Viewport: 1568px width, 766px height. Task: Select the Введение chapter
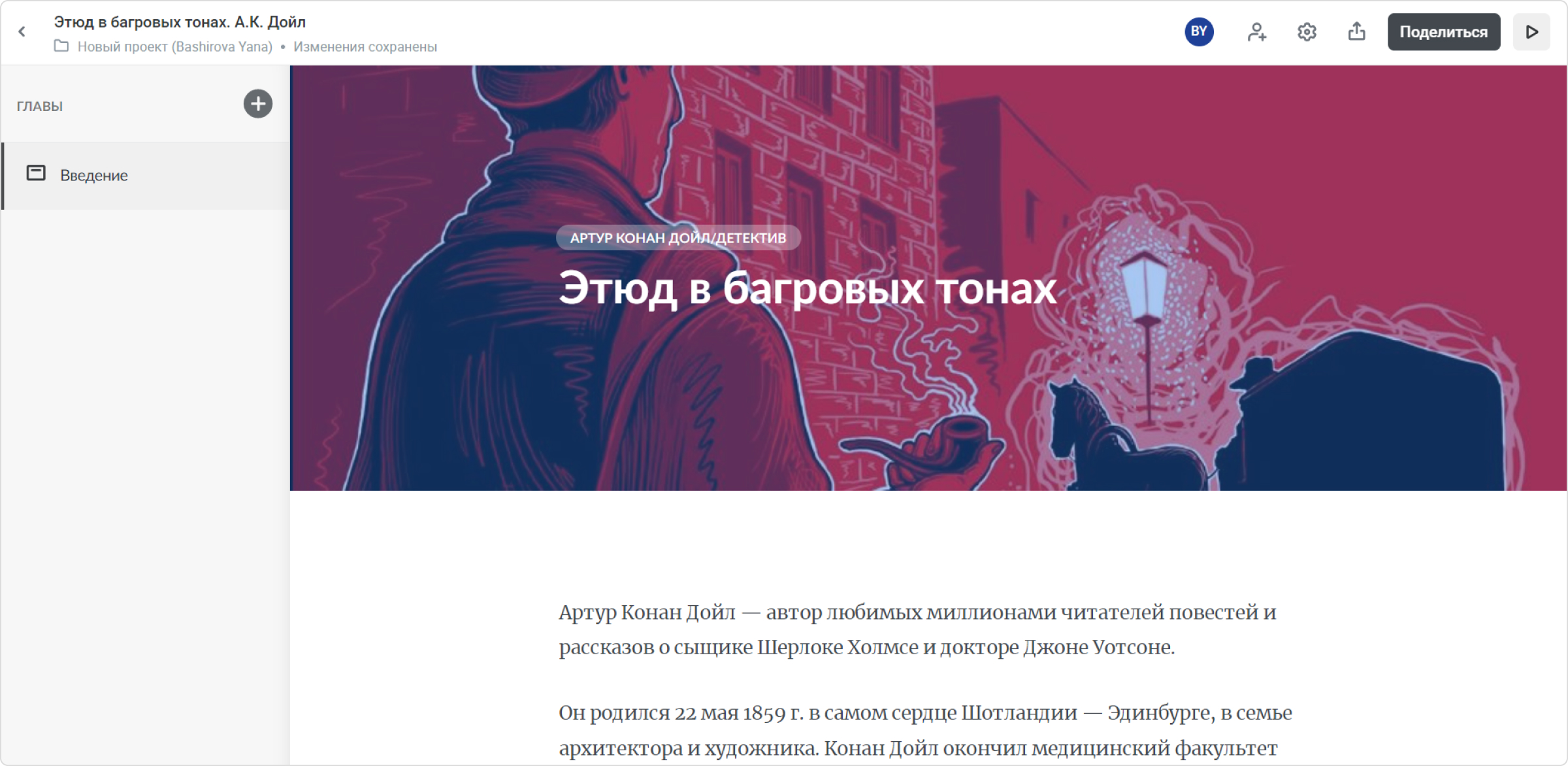[x=146, y=175]
